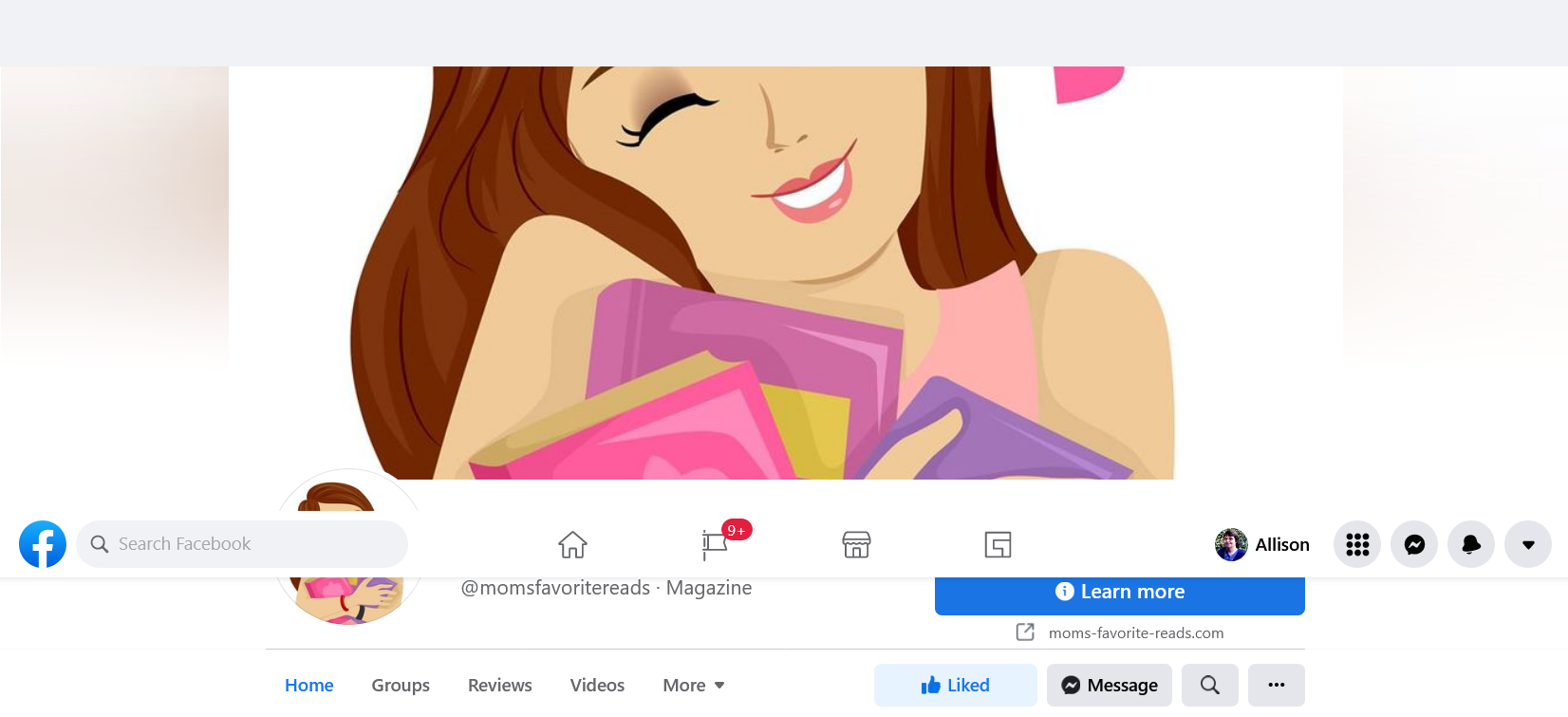
Task: Open the Videos tab
Action: point(597,685)
